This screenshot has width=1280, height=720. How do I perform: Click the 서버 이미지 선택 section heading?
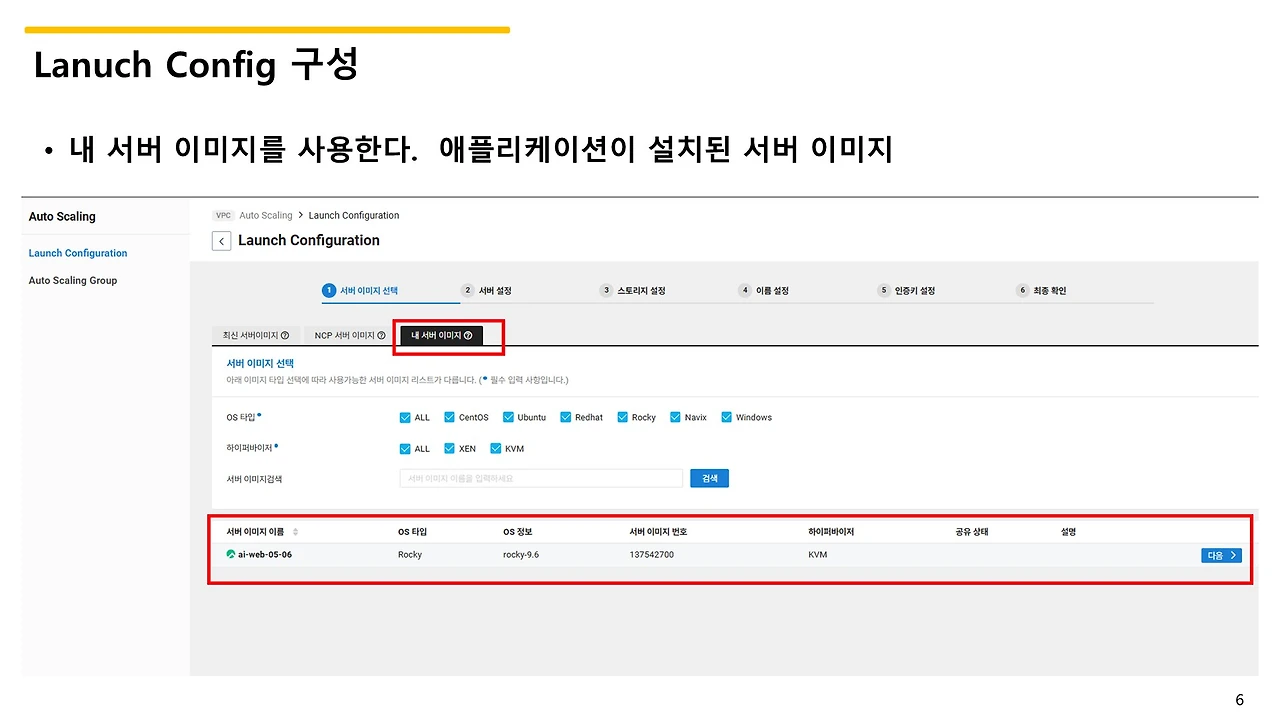pyautogui.click(x=260, y=363)
